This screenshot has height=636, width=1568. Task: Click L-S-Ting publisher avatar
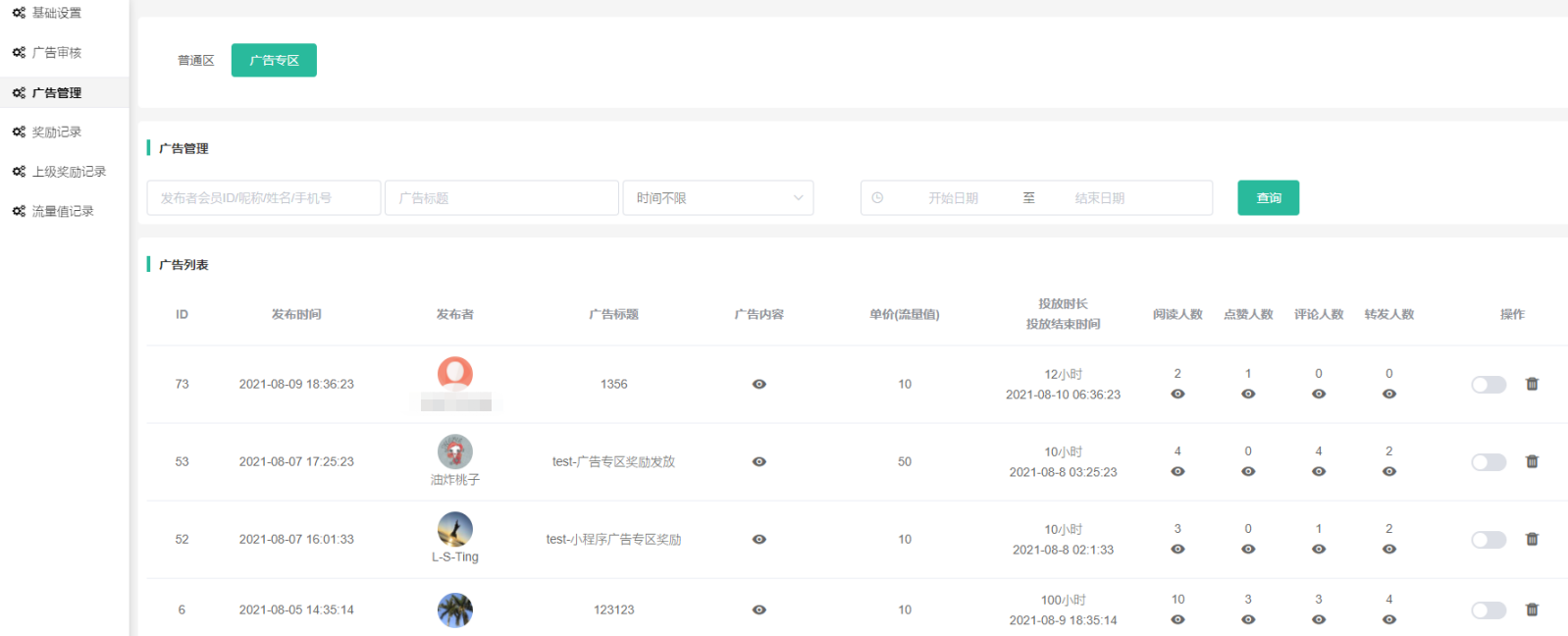coord(454,530)
